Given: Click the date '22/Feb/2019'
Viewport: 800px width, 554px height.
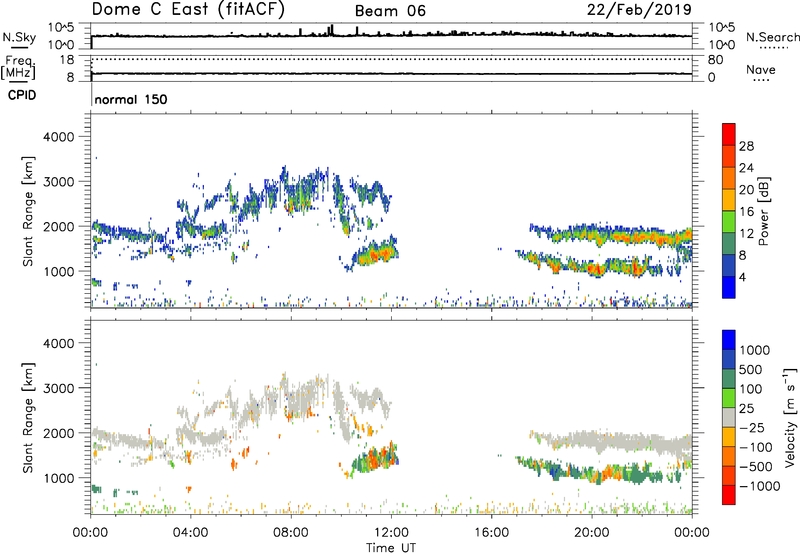Looking at the screenshot, I should point(639,9).
